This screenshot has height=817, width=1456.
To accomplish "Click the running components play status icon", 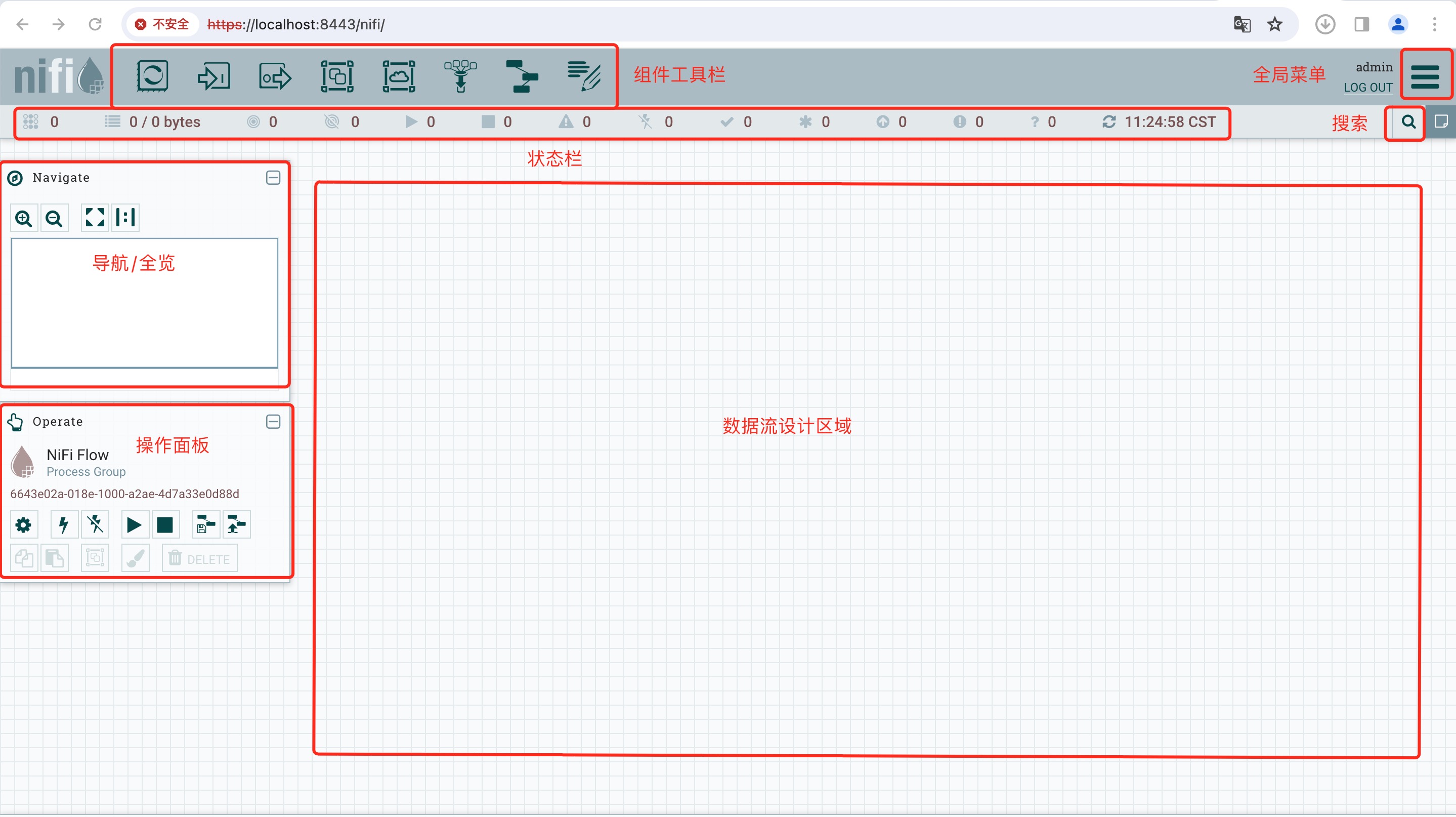I will click(411, 121).
